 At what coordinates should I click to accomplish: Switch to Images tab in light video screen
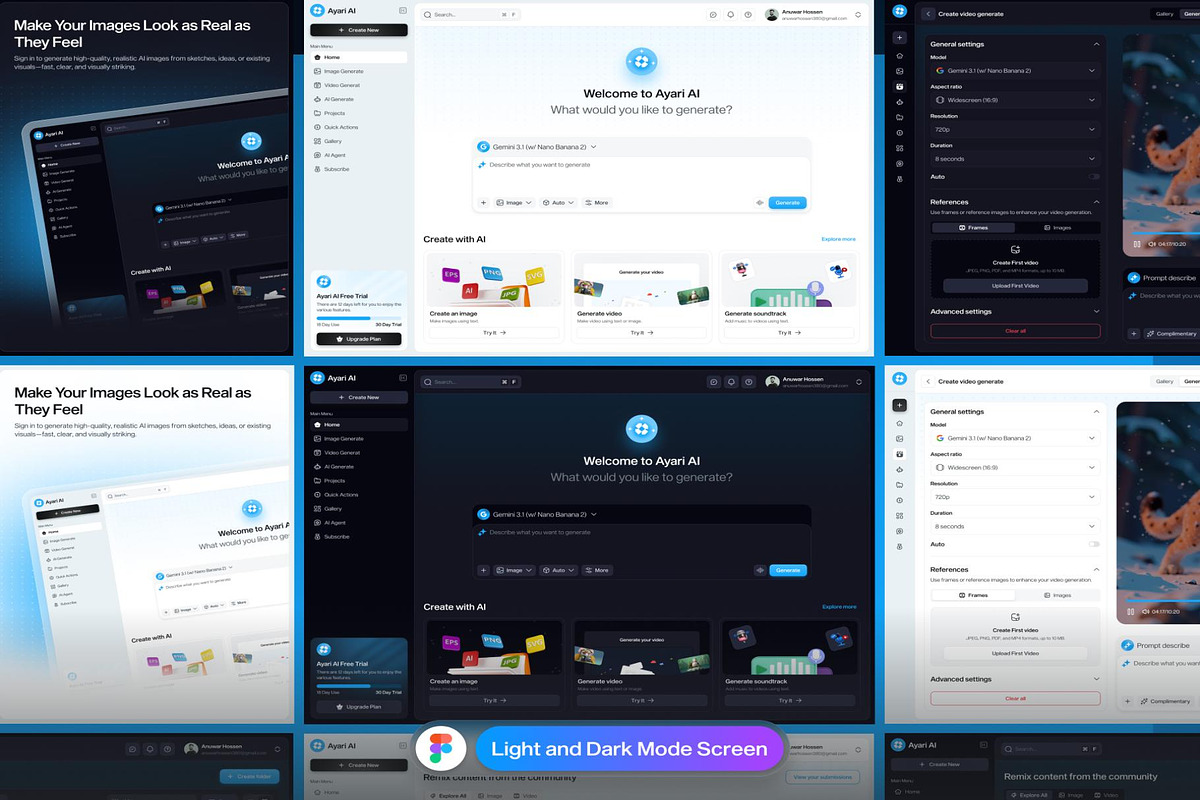click(x=1057, y=595)
